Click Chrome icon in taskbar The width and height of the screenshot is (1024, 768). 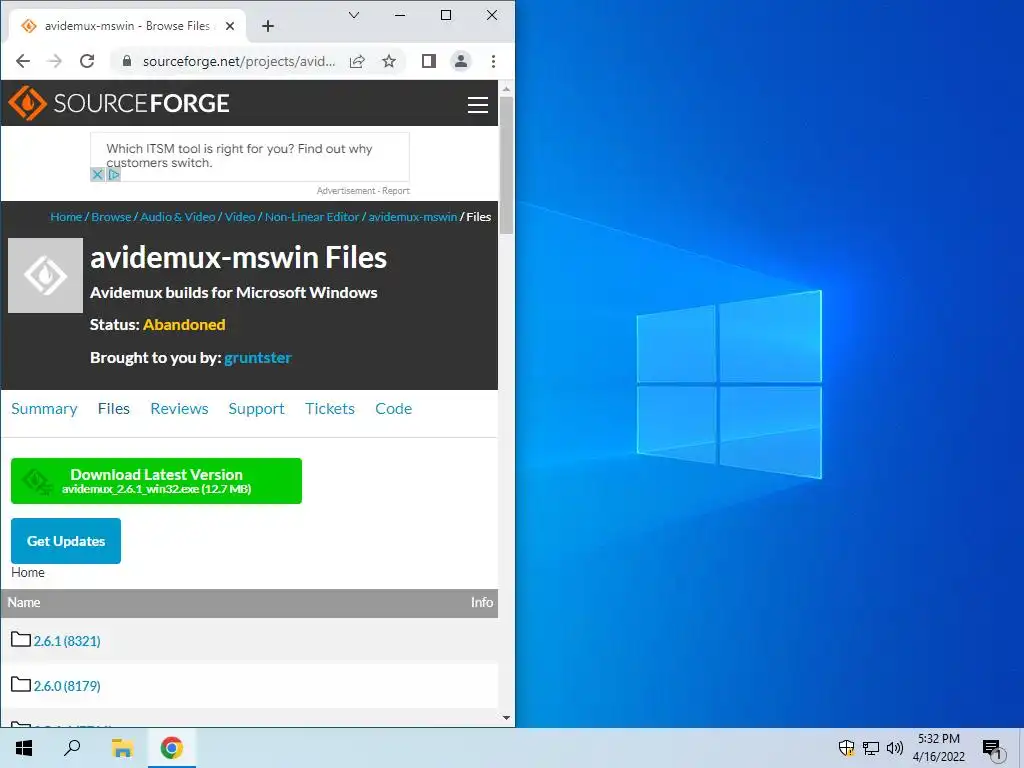pyautogui.click(x=172, y=748)
